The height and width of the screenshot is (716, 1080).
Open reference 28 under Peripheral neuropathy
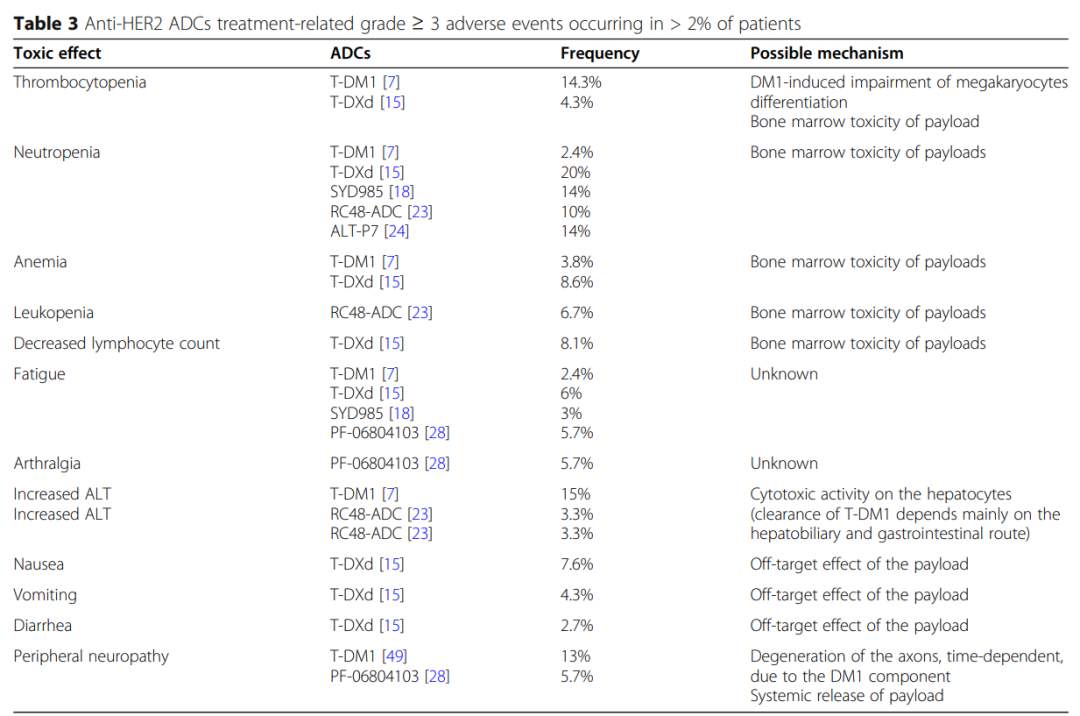(x=438, y=676)
